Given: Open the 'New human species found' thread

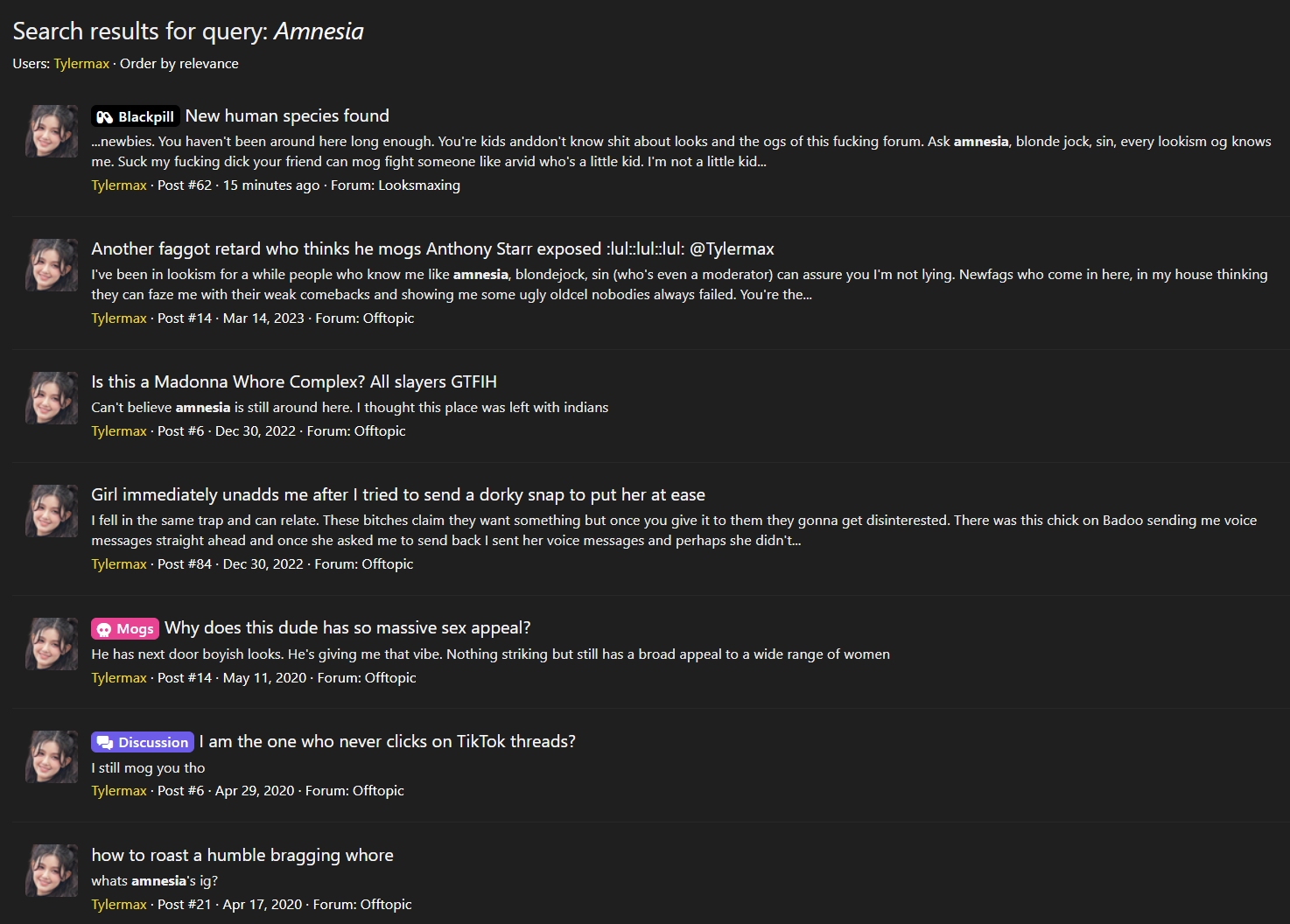Looking at the screenshot, I should pos(287,116).
